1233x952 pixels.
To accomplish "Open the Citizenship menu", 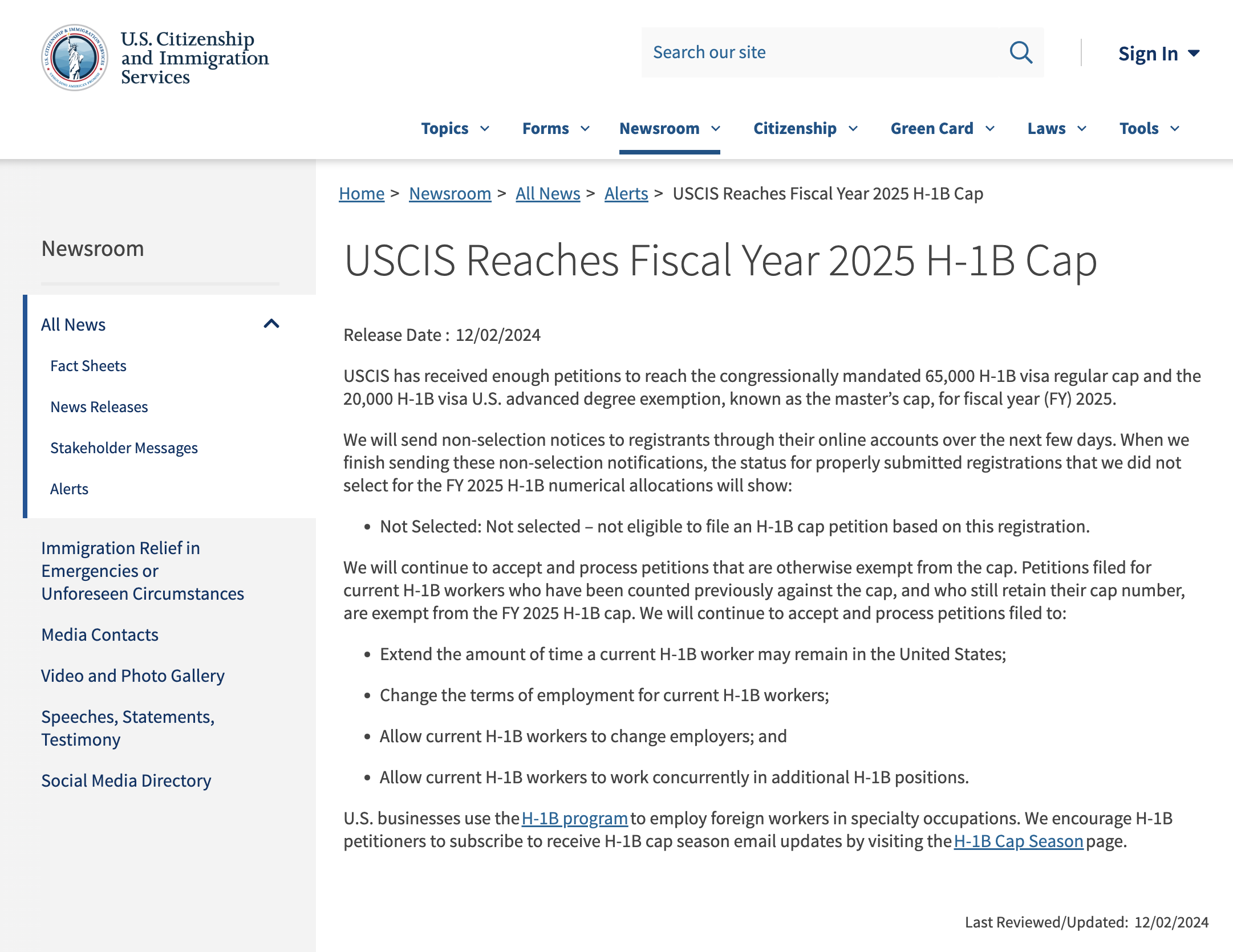I will click(x=795, y=128).
